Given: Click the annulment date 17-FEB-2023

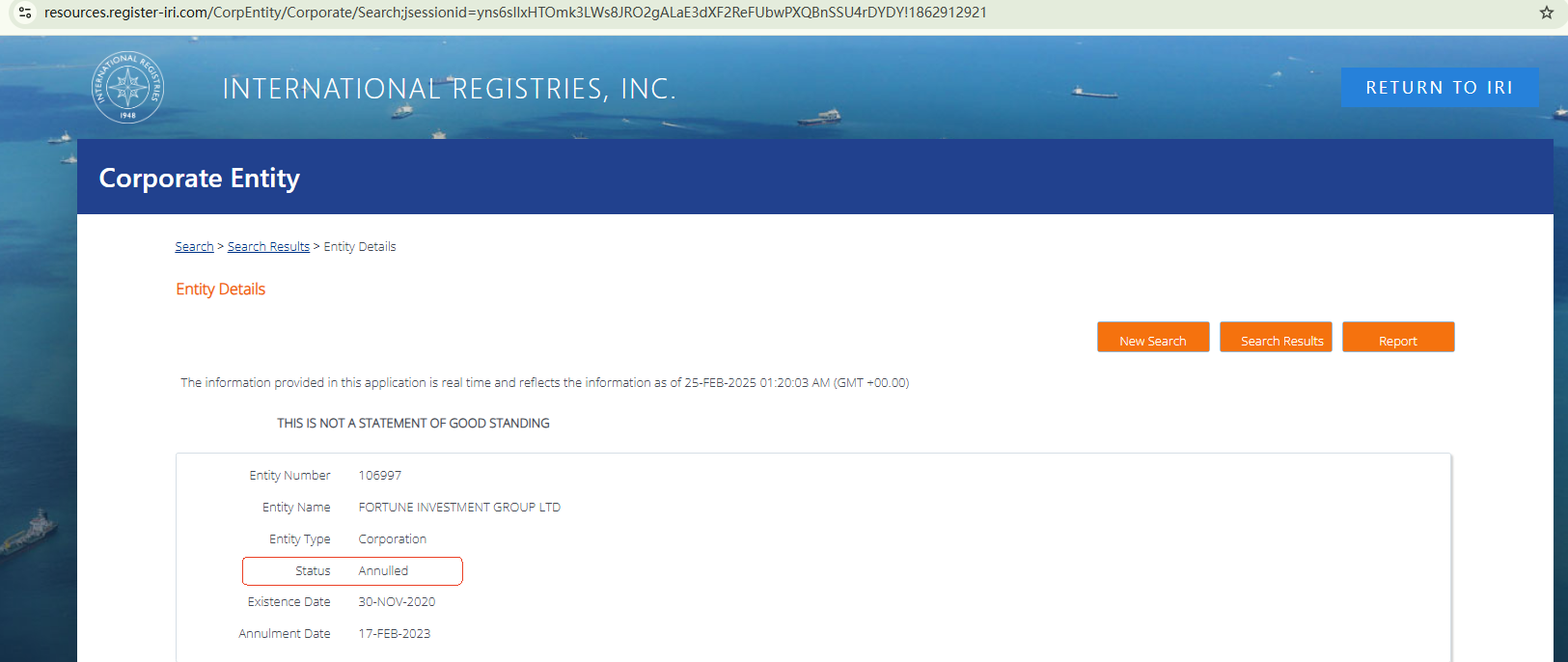Looking at the screenshot, I should click(x=394, y=634).
